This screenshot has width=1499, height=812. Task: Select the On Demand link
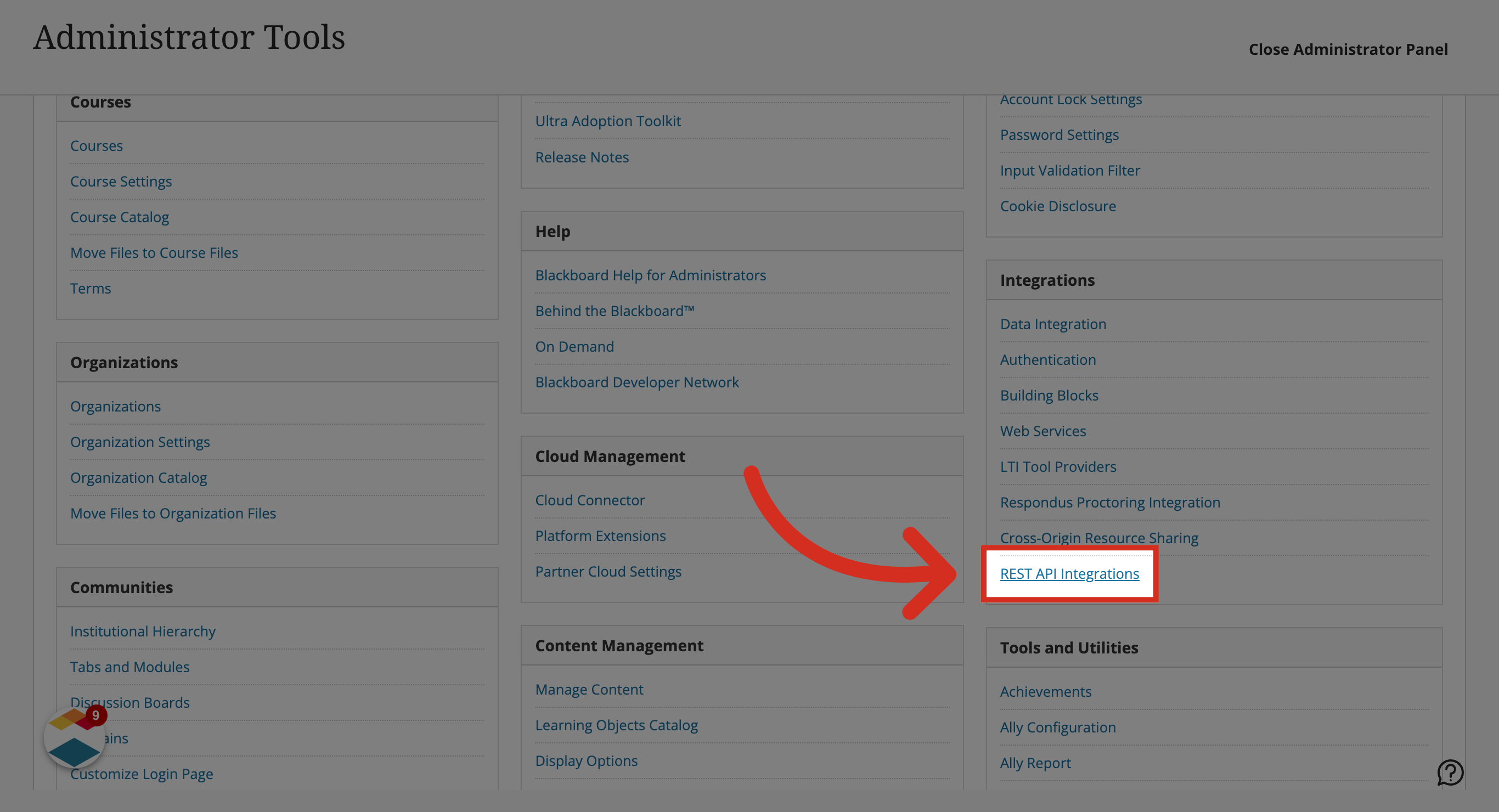(574, 346)
